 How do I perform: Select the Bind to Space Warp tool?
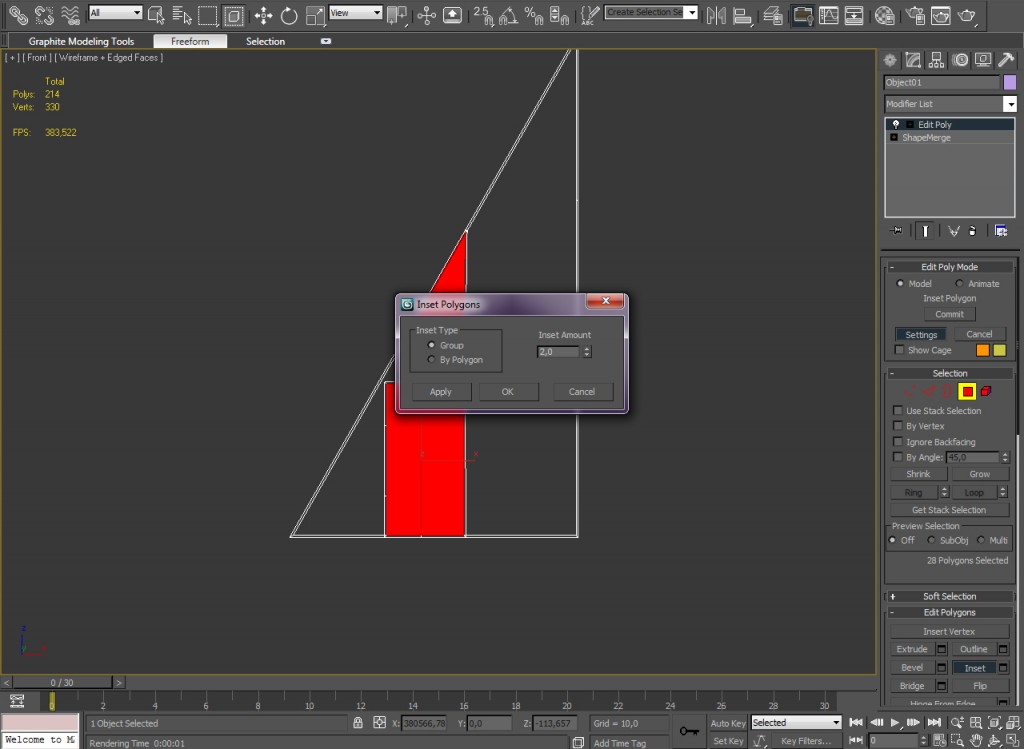(70, 14)
